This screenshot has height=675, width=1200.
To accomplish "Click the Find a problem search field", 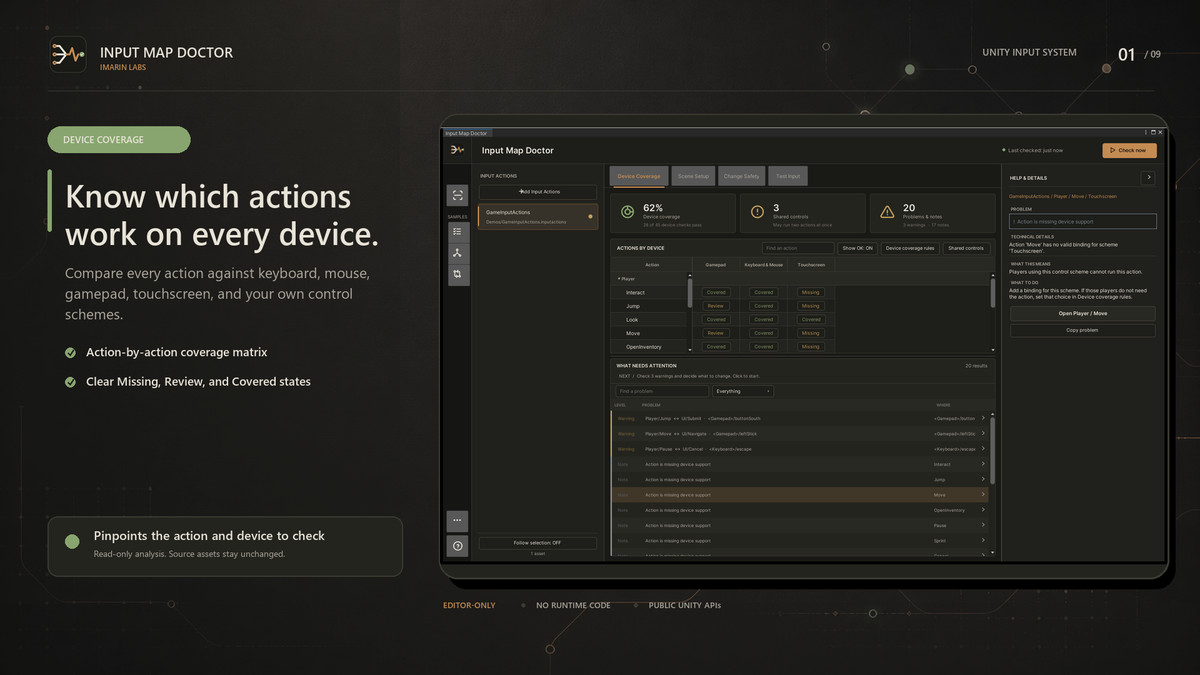I will tap(662, 391).
